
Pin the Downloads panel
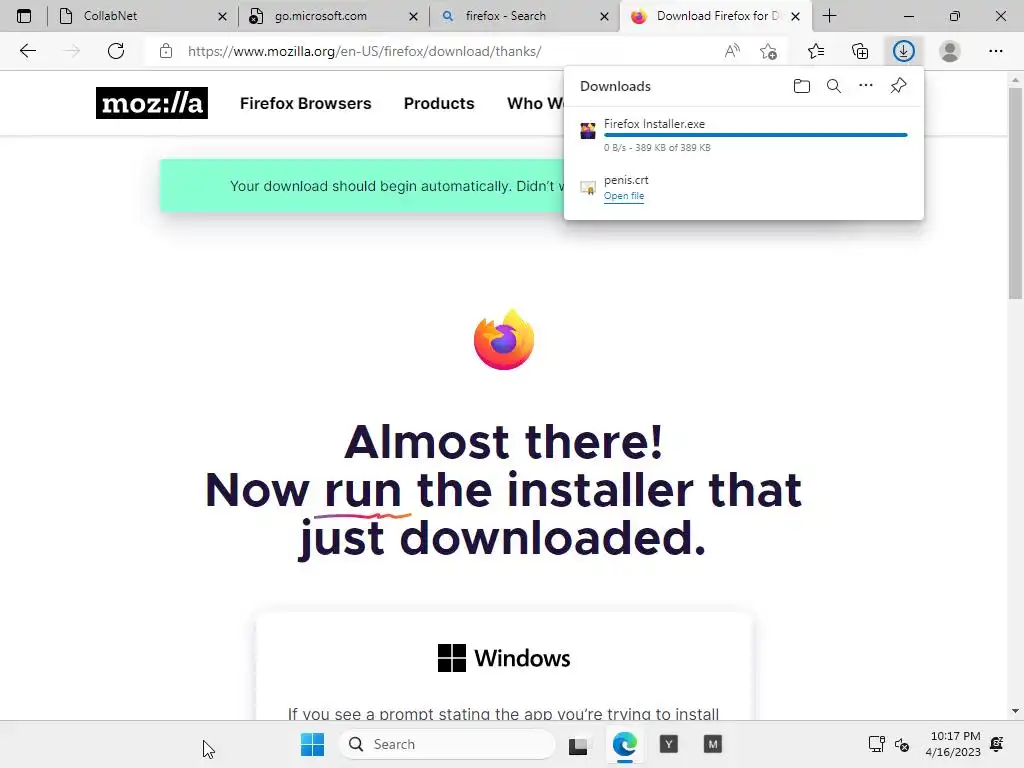[x=899, y=86]
